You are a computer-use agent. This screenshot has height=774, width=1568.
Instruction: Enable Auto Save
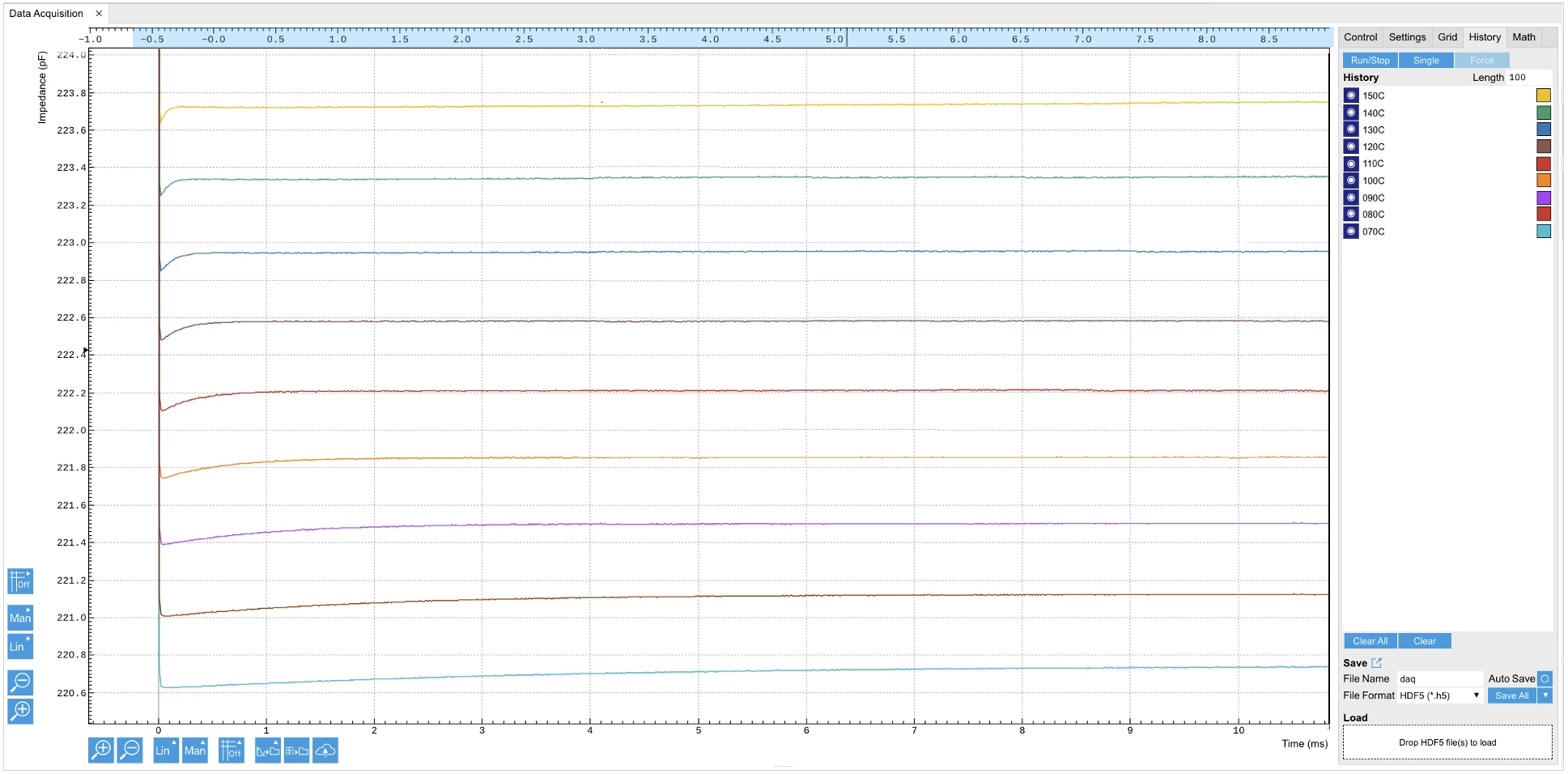click(1545, 678)
